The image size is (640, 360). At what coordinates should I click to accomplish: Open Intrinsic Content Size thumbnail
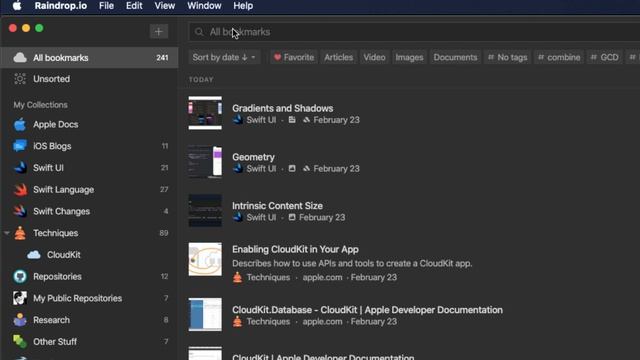205,211
